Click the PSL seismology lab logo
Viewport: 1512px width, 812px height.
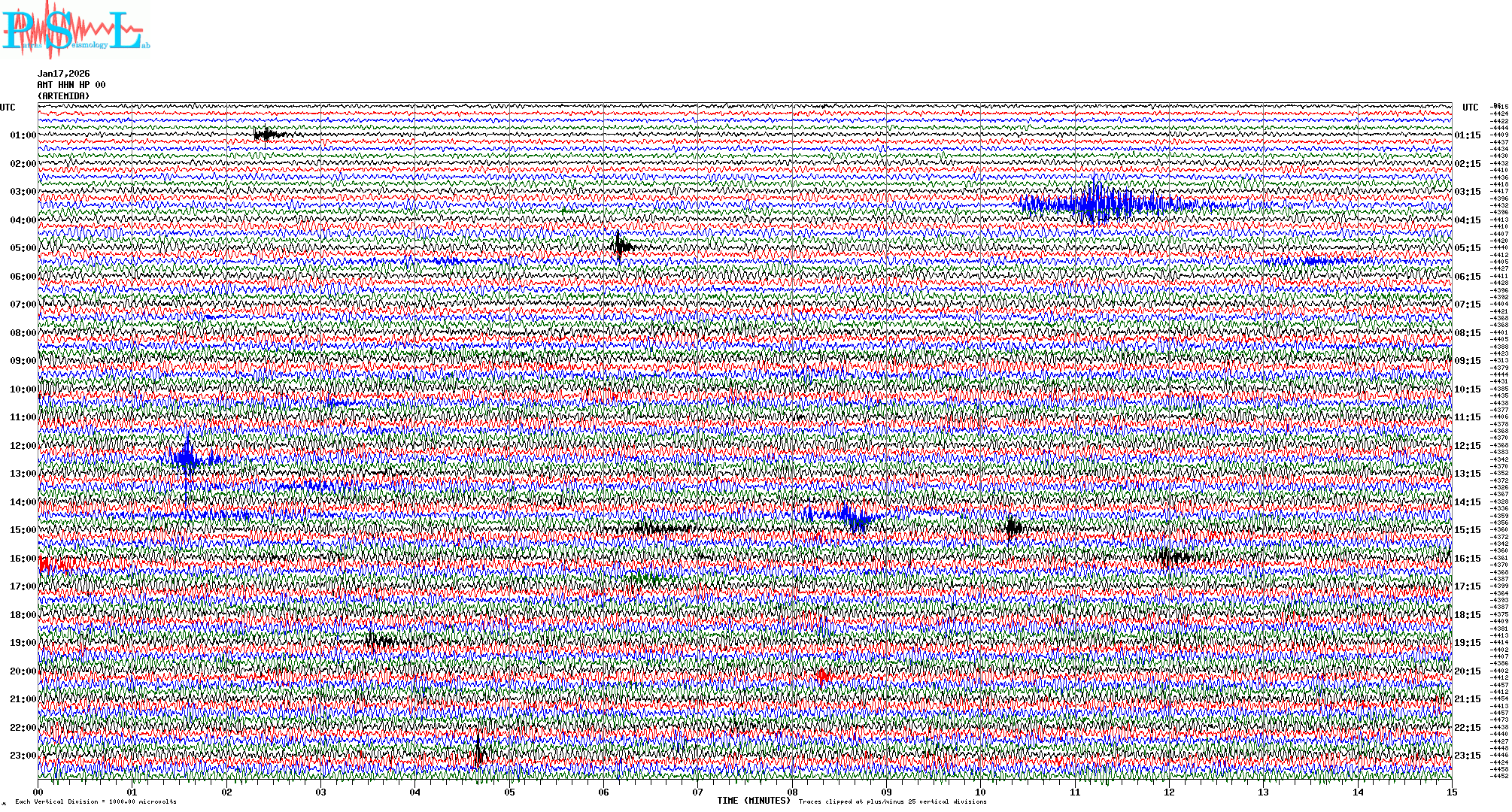[75, 30]
